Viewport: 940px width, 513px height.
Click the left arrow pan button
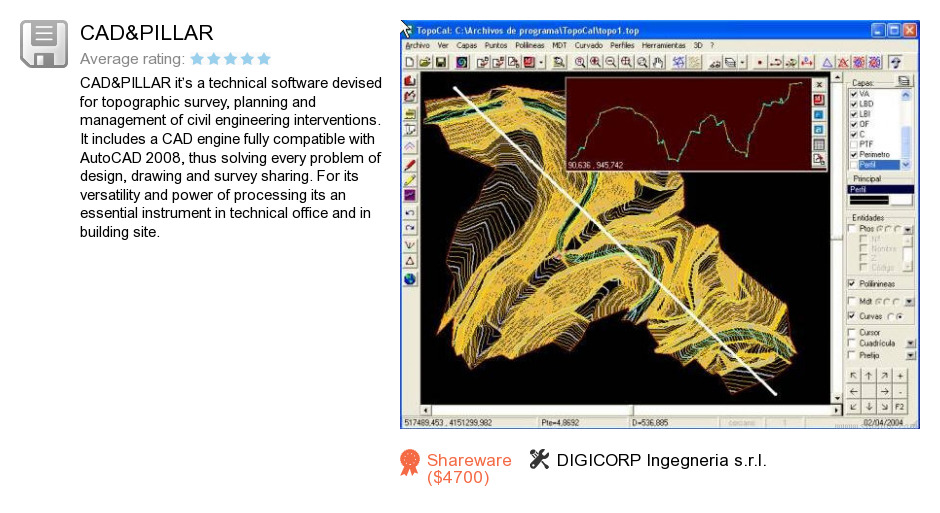854,391
